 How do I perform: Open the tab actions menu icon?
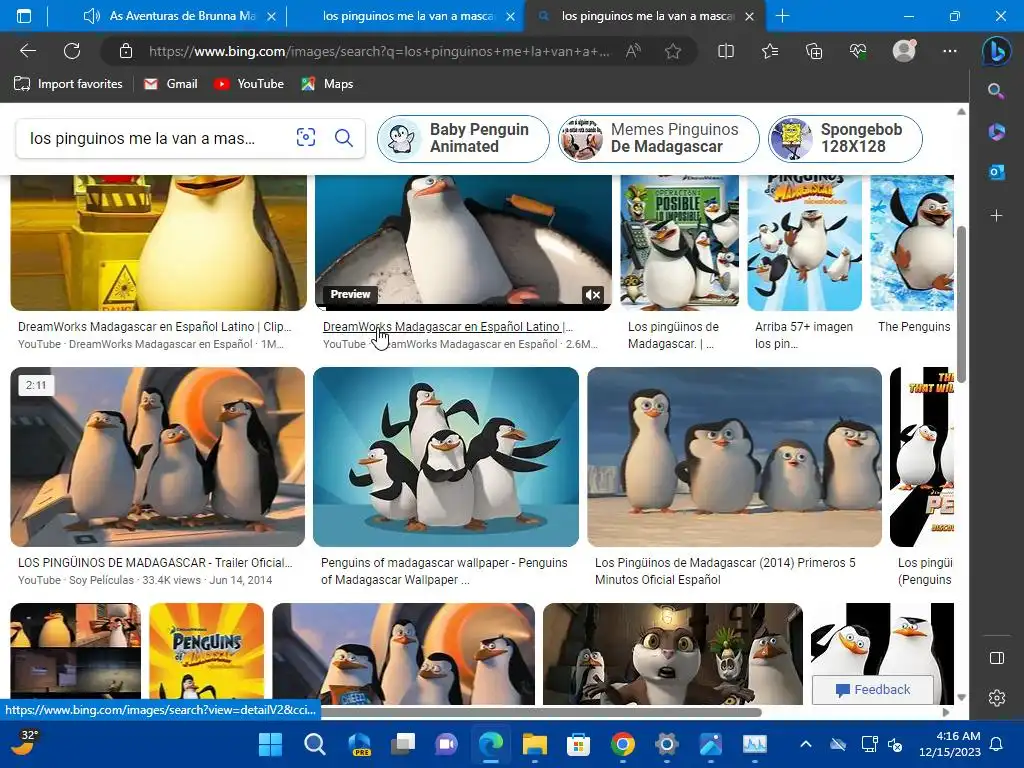[x=24, y=16]
